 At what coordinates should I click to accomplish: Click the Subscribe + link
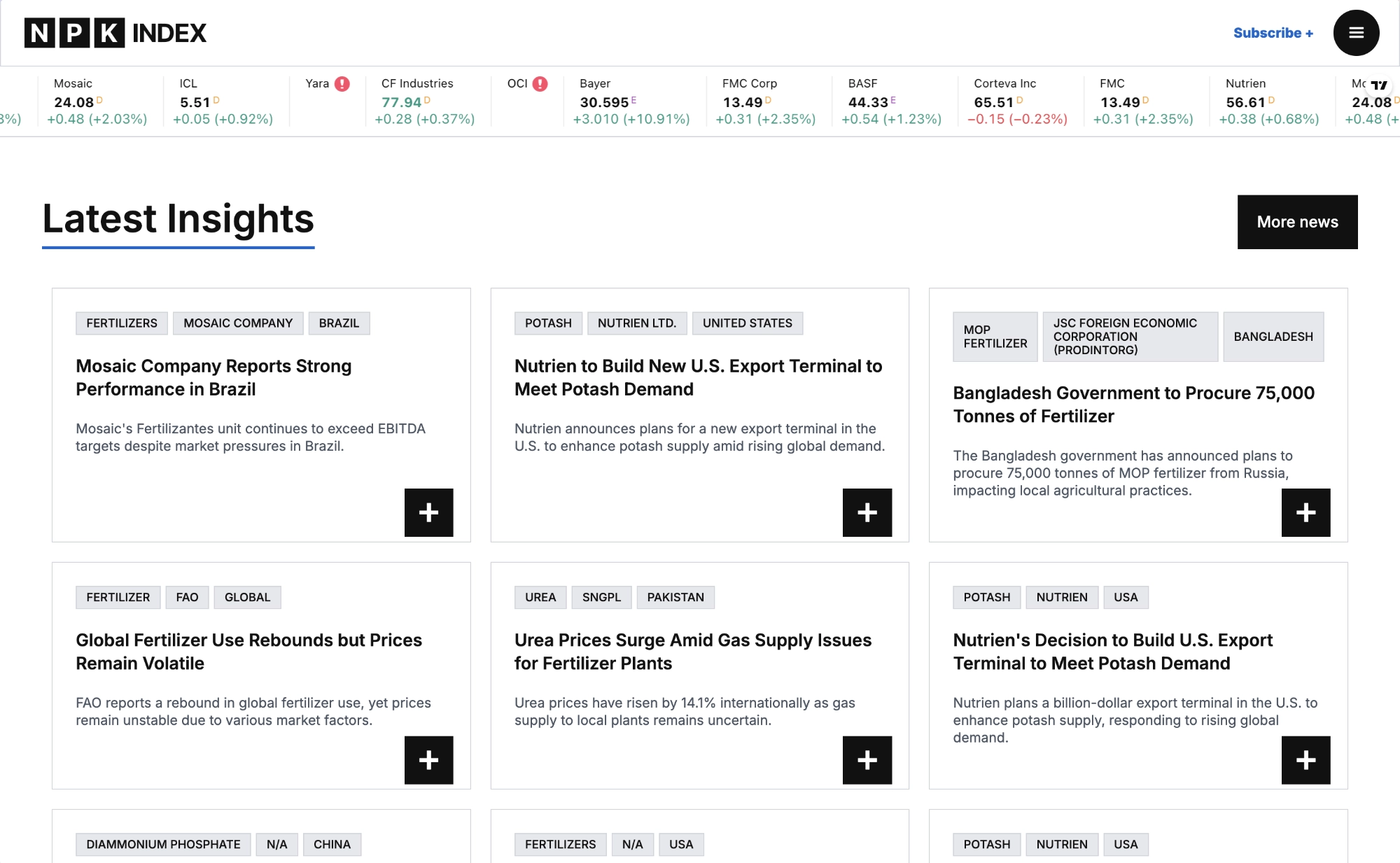click(1273, 33)
